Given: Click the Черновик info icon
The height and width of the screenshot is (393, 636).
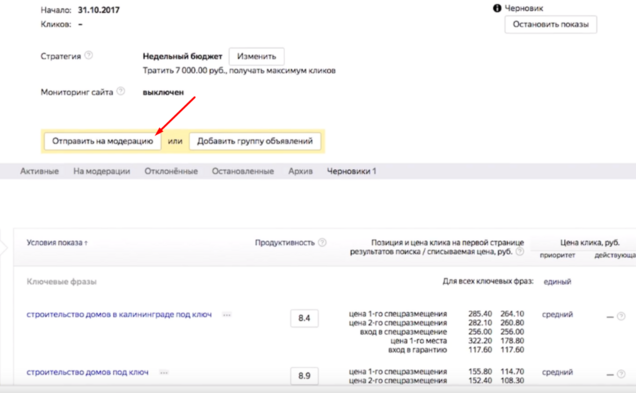Looking at the screenshot, I should pyautogui.click(x=497, y=8).
